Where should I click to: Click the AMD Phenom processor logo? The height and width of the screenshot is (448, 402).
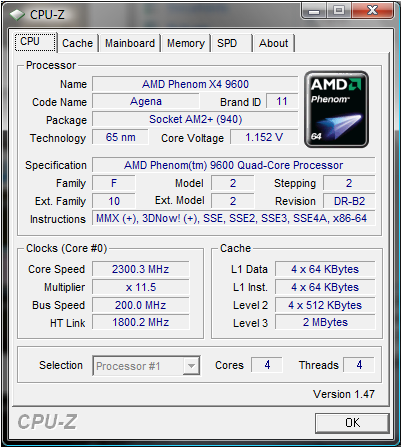336,109
